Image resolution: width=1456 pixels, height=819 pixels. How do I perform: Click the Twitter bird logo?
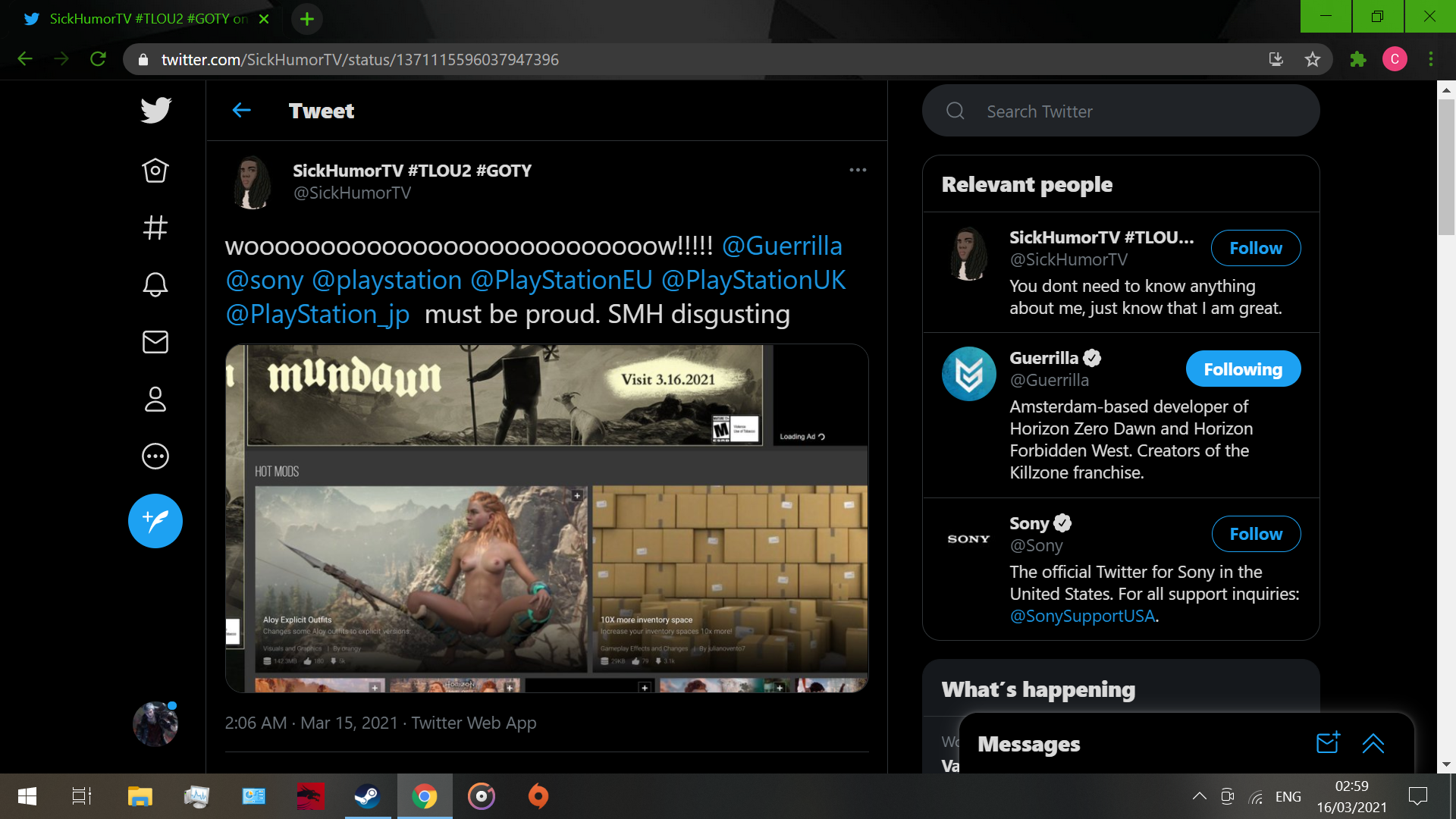coord(155,111)
